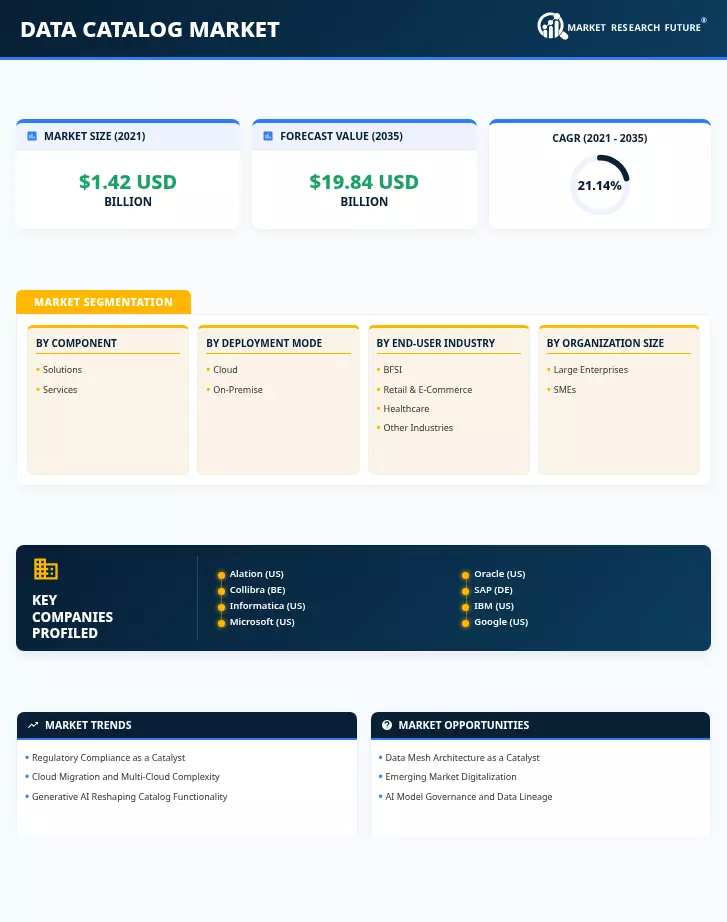This screenshot has width=727, height=922.
Task: Click the Market Research Future brand text
Action: pos(634,28)
